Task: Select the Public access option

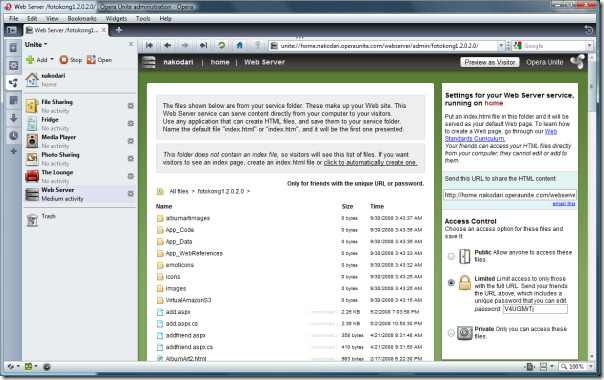Action: pos(451,256)
